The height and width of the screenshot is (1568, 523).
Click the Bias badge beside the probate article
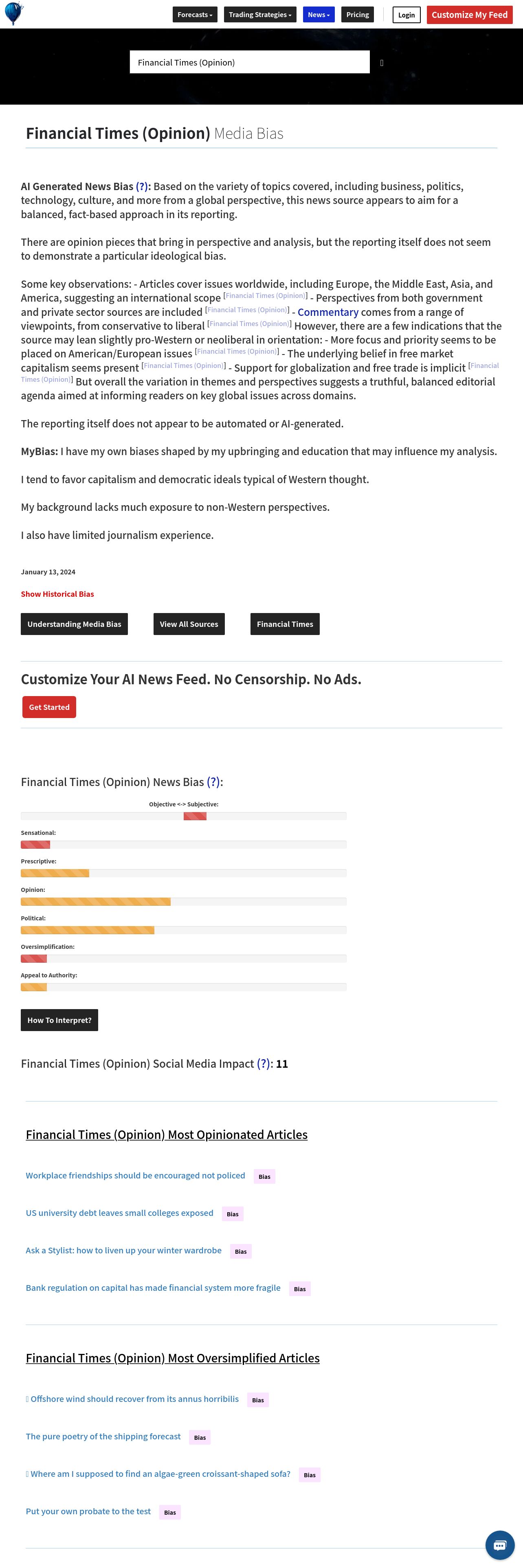(x=170, y=1513)
